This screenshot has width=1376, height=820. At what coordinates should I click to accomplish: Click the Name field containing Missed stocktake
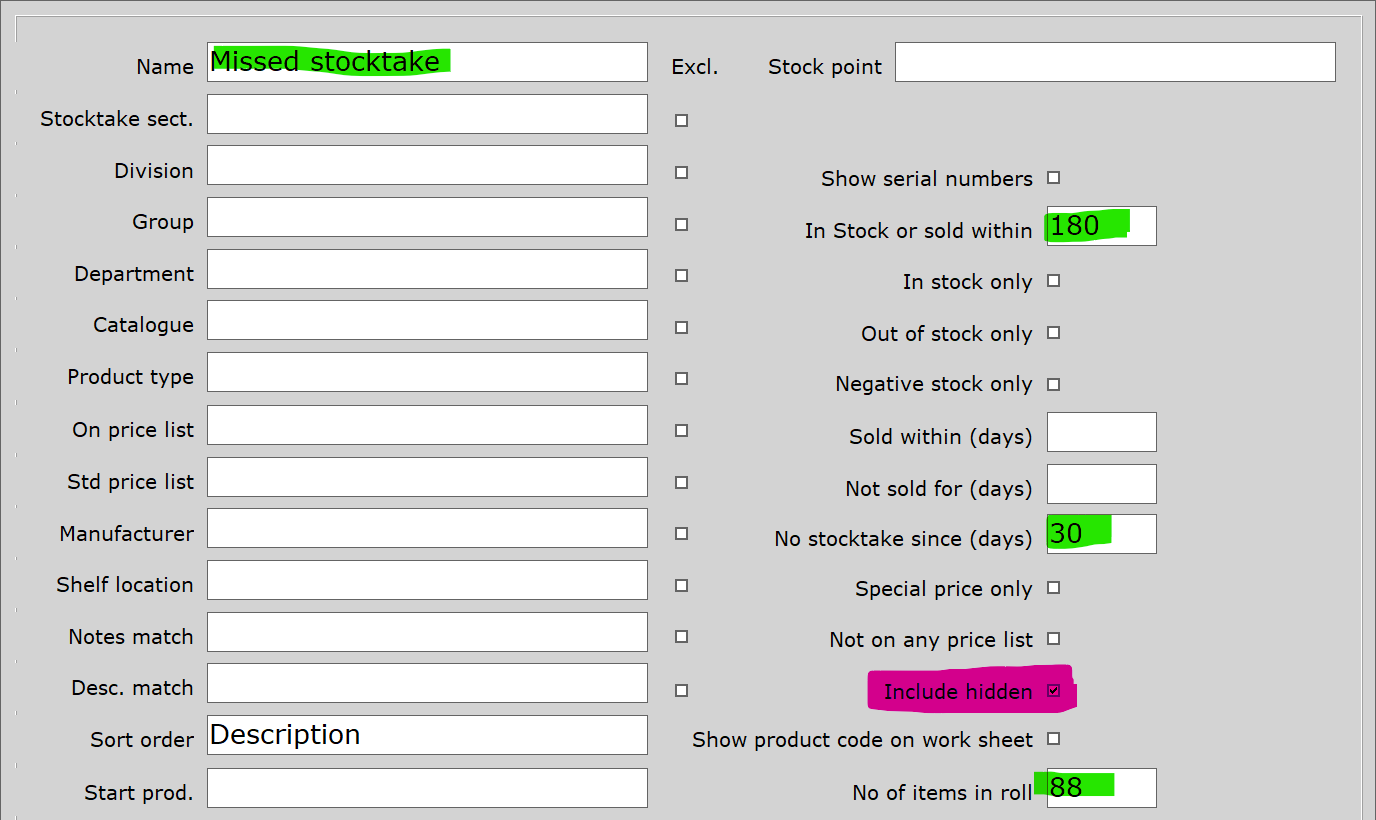click(427, 62)
